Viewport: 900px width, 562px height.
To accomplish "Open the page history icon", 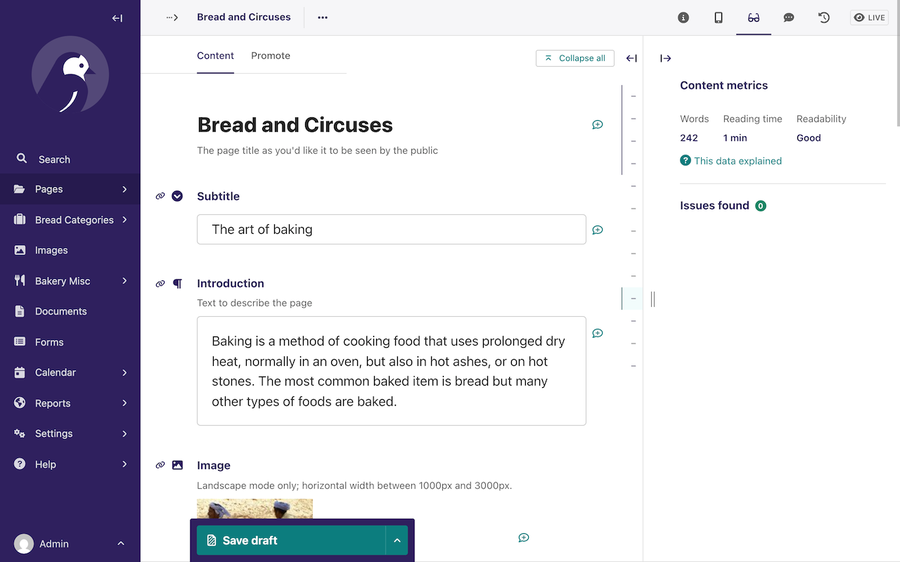I will (x=823, y=18).
